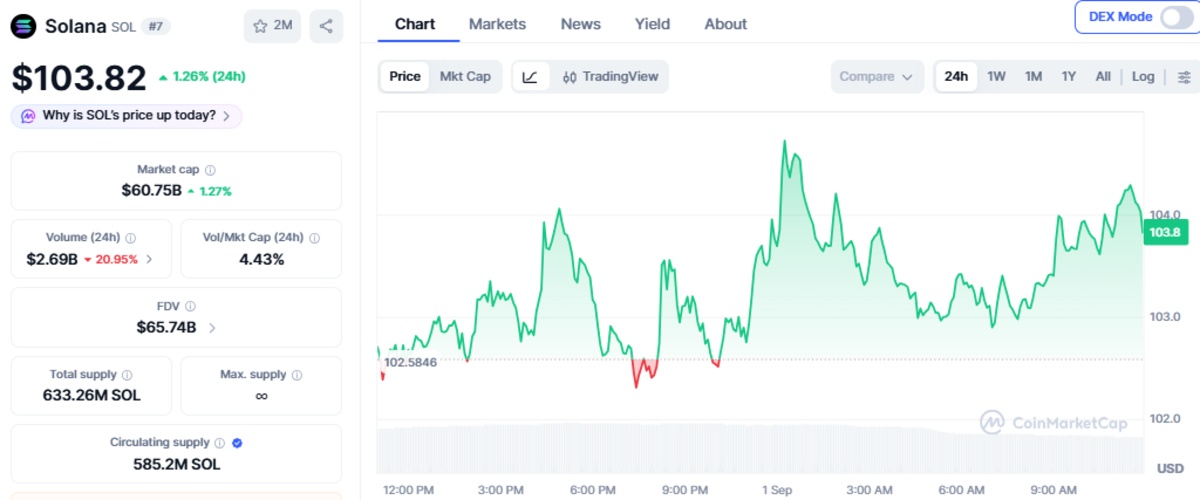This screenshot has width=1200, height=500.
Task: Click the 9:00 AM time axis label
Action: 1053,490
